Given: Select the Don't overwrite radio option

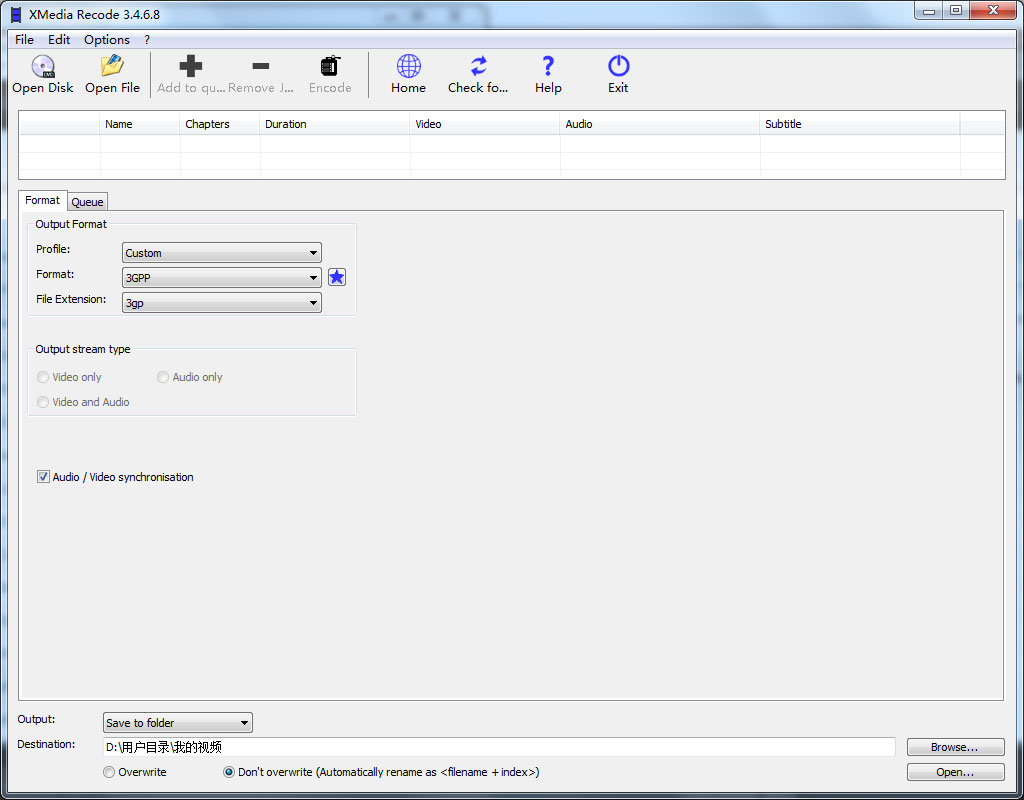Looking at the screenshot, I should click(x=229, y=772).
